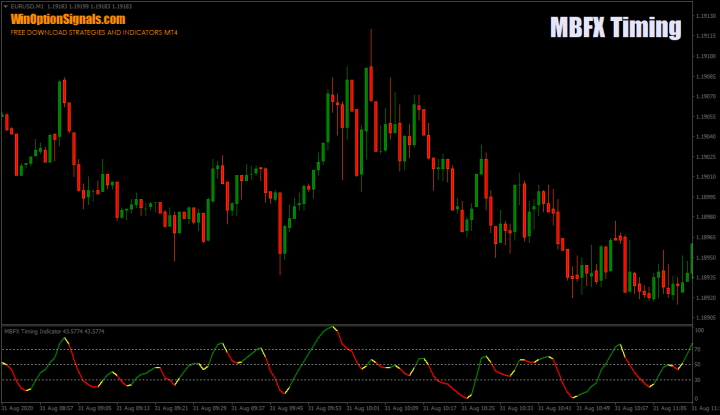Click the MBFX Timing Indicator 43.5774 label
The image size is (720, 415).
click(x=54, y=331)
